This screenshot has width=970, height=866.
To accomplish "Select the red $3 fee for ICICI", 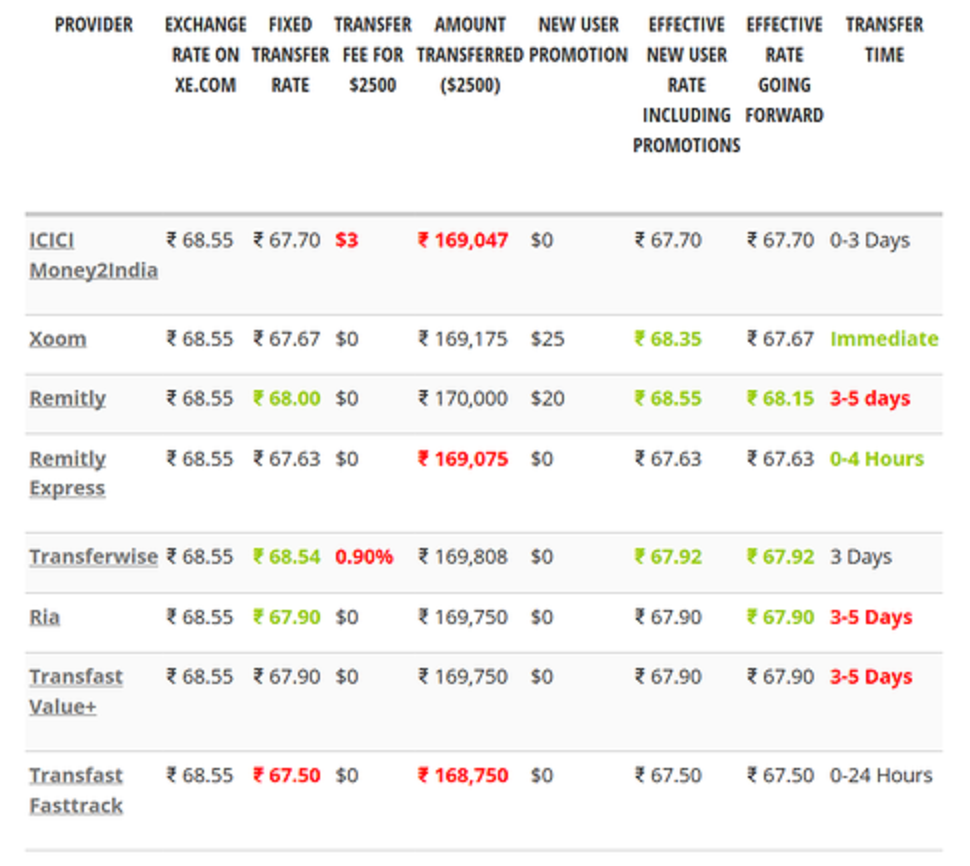I will pyautogui.click(x=346, y=240).
